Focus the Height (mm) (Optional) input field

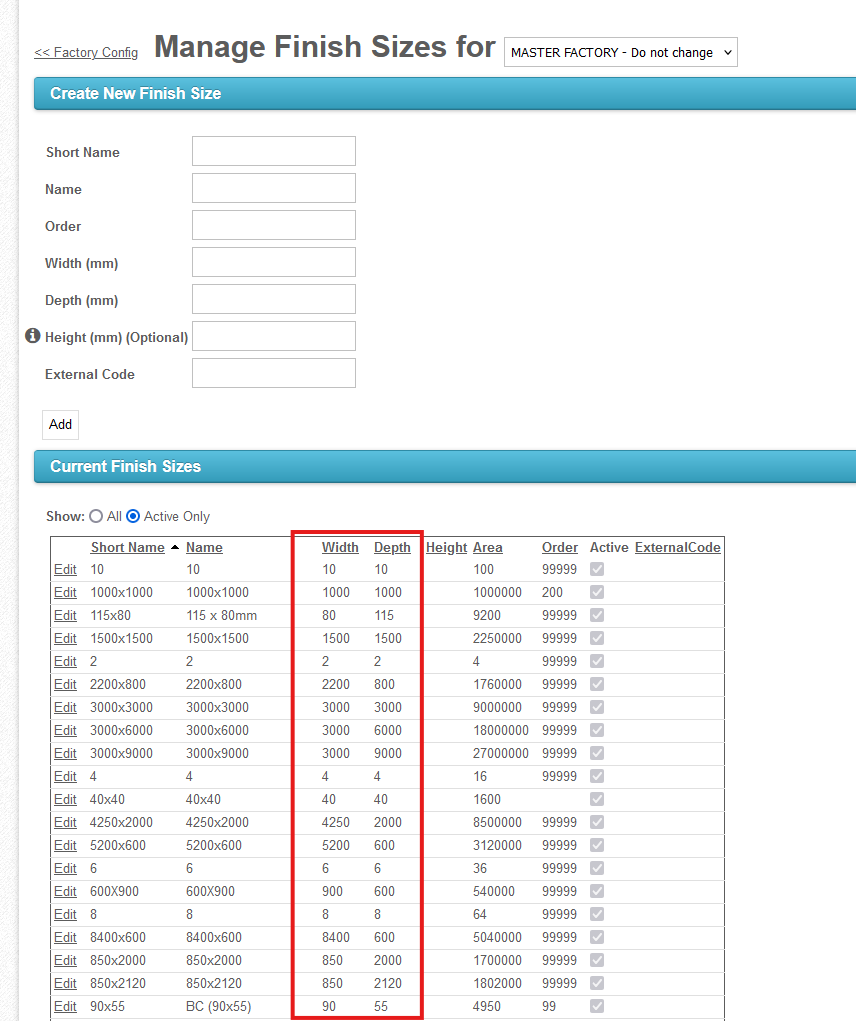[274, 337]
